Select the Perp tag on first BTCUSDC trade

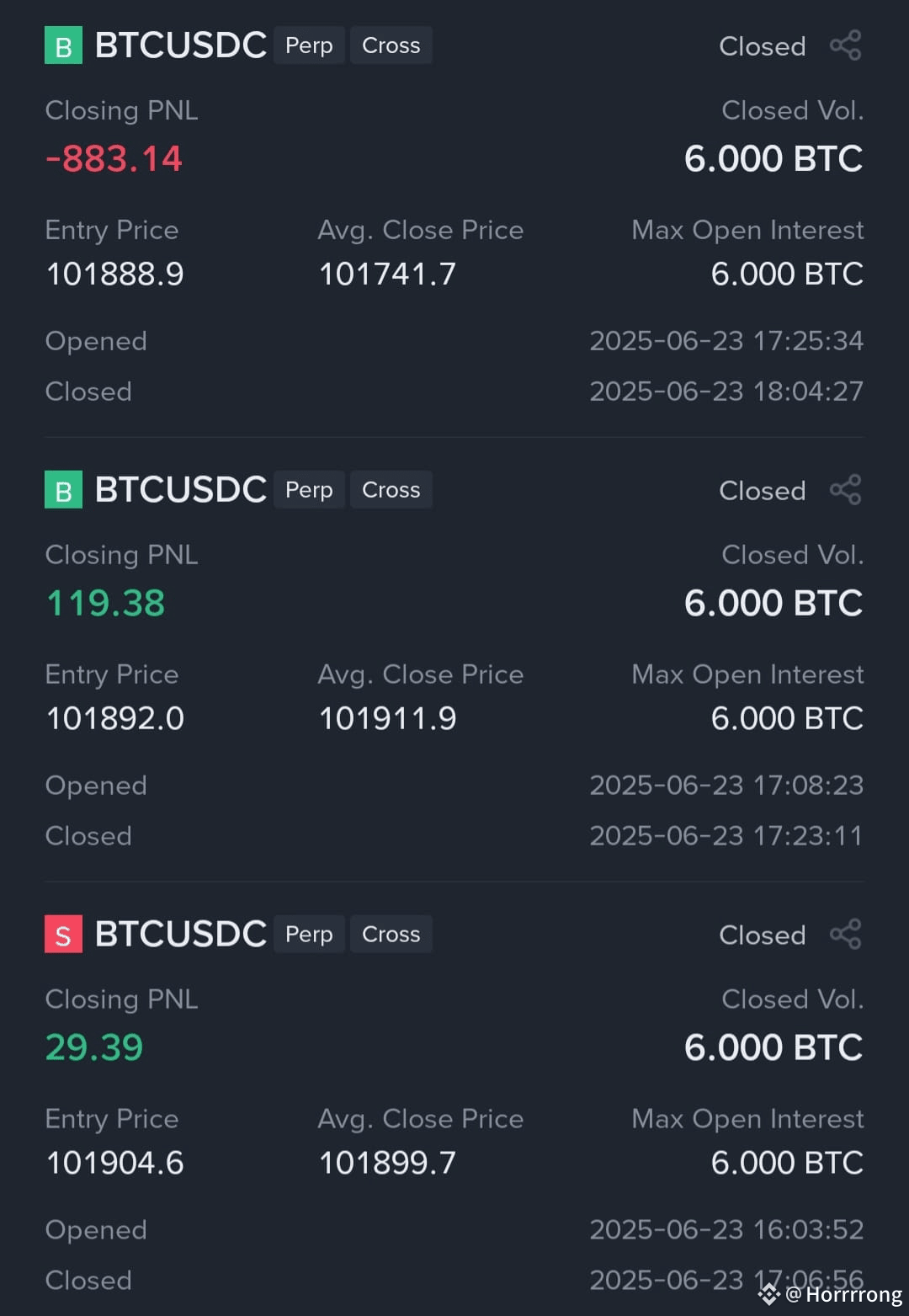pyautogui.click(x=309, y=45)
